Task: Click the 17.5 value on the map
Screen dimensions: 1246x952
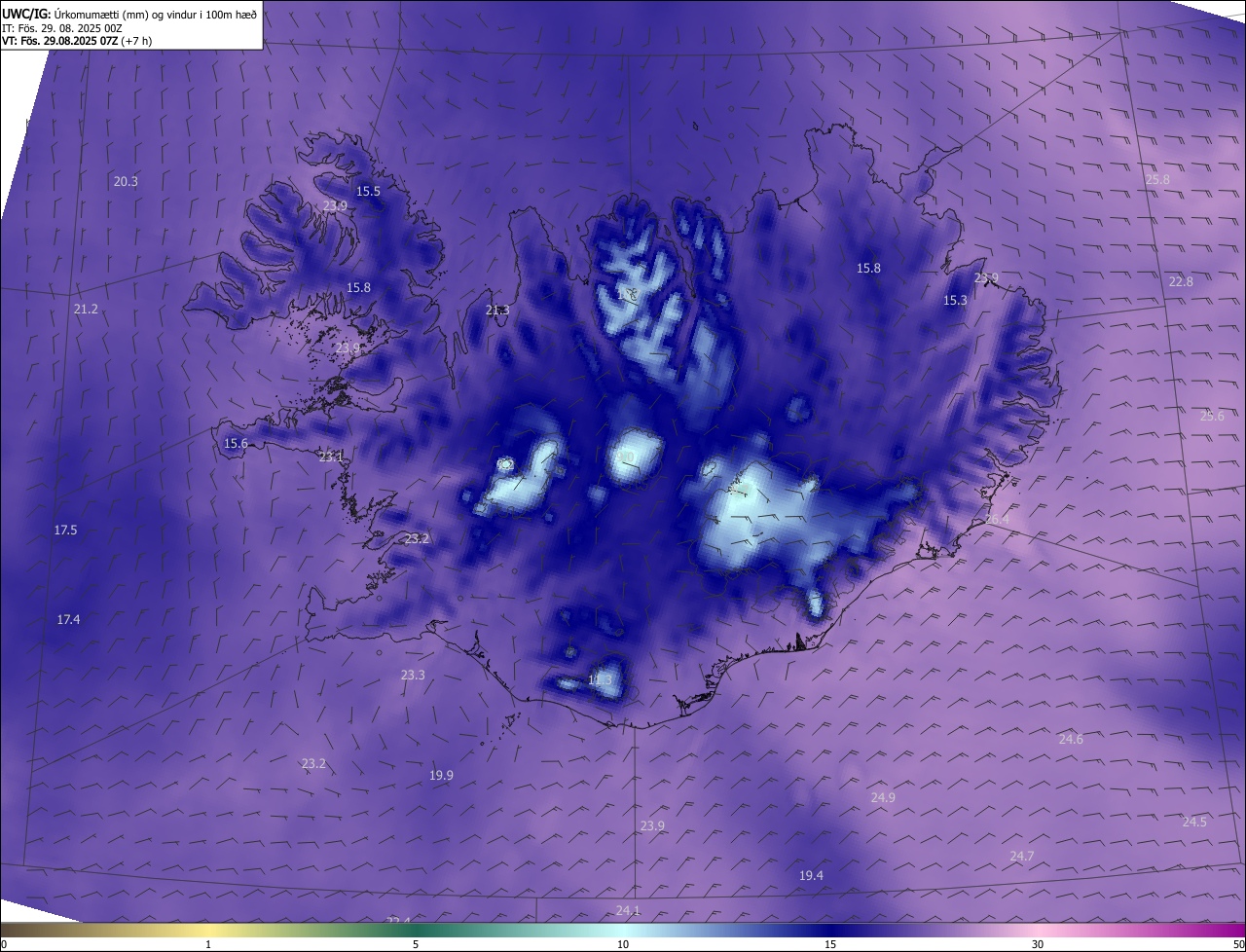Action: click(x=65, y=530)
